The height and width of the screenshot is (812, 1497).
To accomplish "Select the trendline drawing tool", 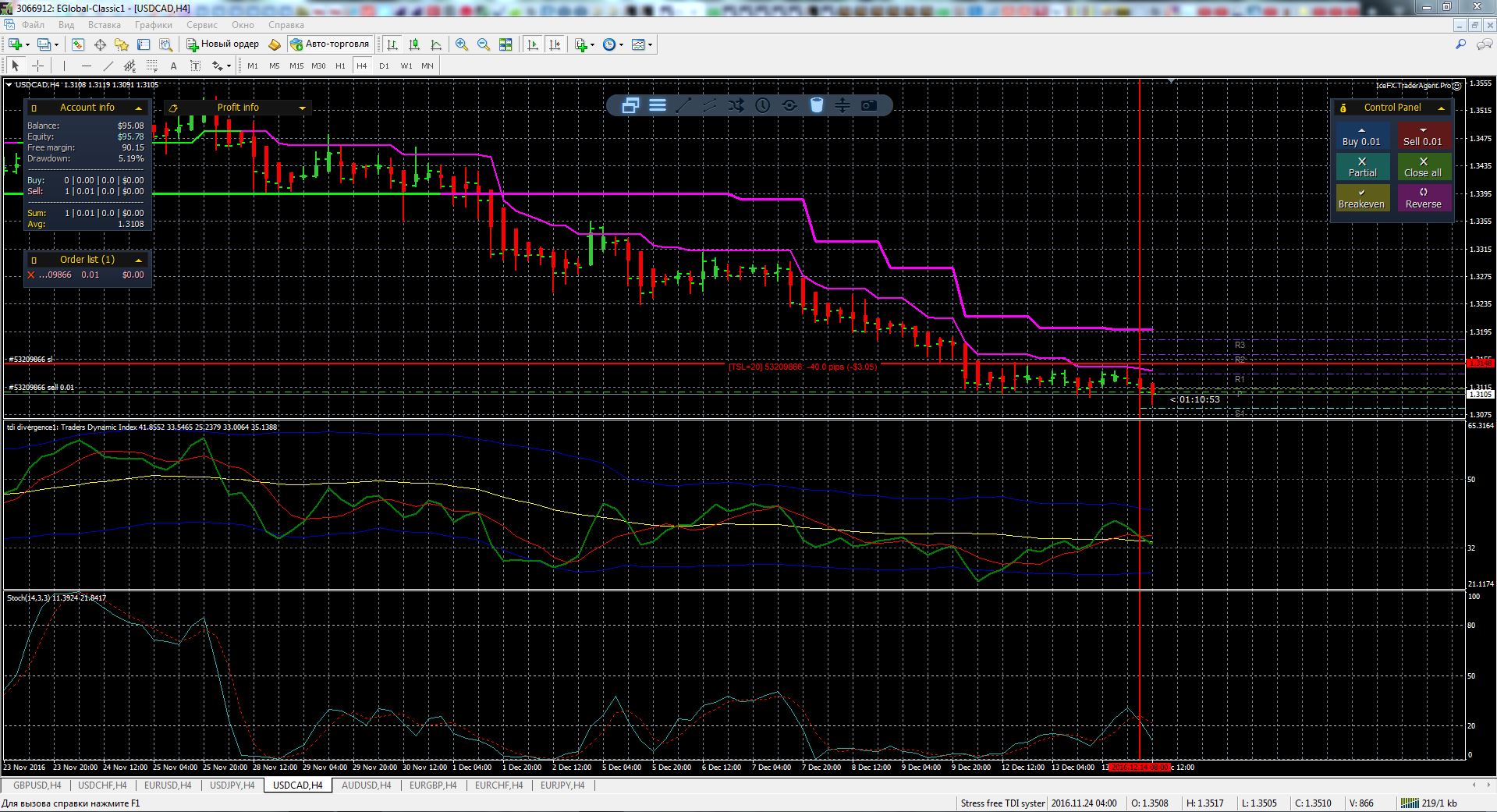I will point(108,66).
